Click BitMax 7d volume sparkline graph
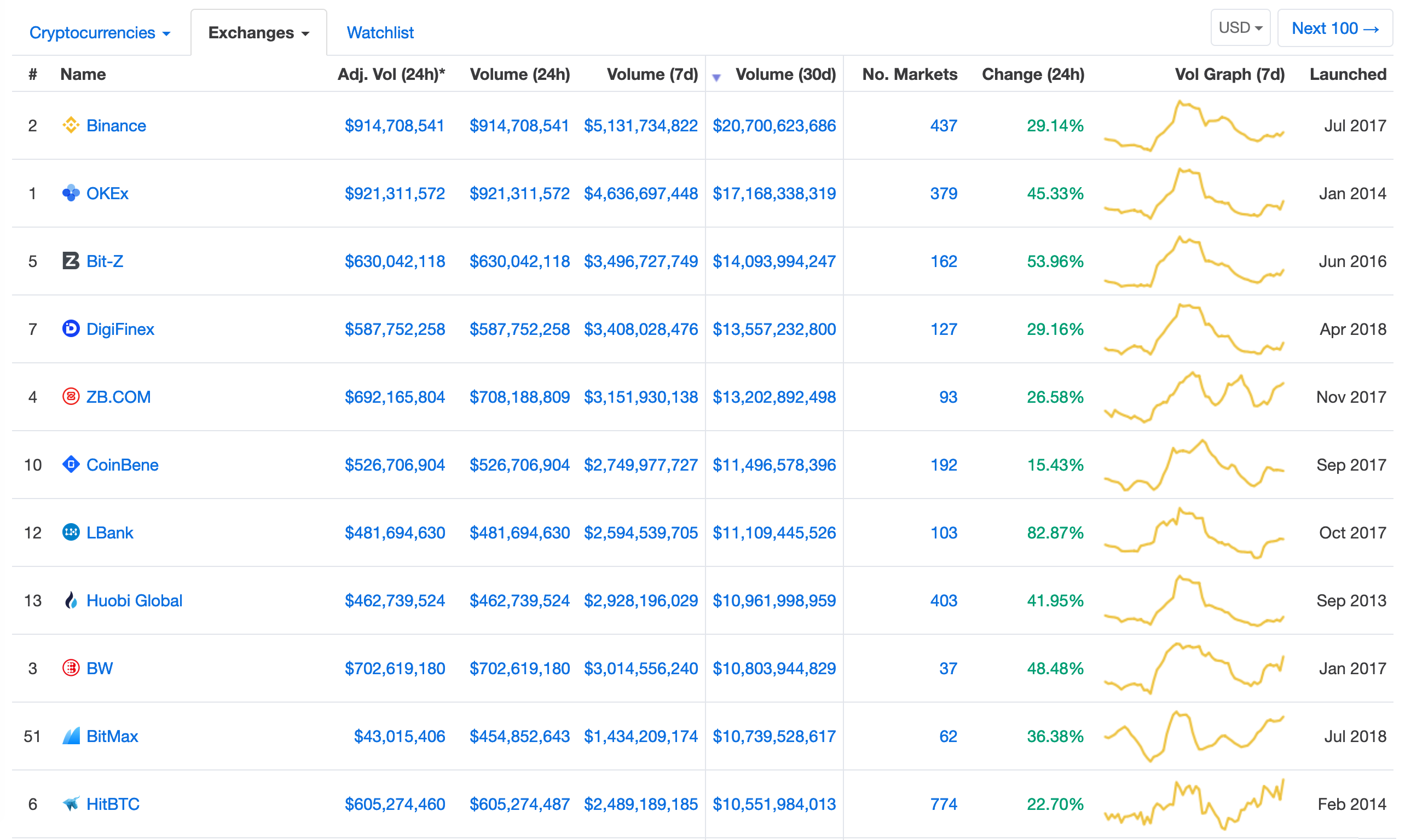Screen dimensions: 1411x840 tap(1194, 737)
